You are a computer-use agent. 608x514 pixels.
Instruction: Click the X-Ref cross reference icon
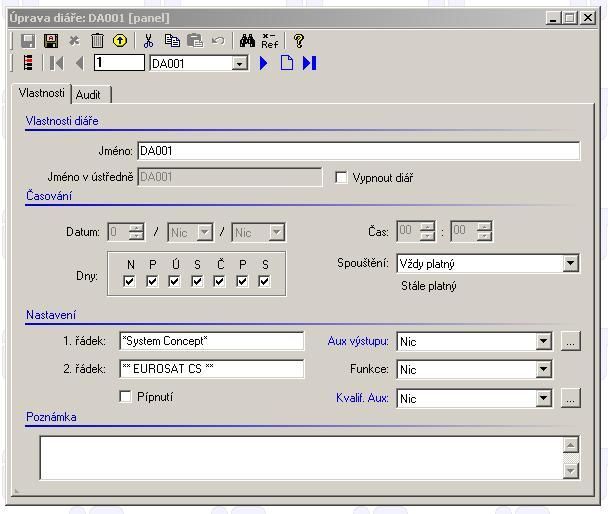(270, 41)
